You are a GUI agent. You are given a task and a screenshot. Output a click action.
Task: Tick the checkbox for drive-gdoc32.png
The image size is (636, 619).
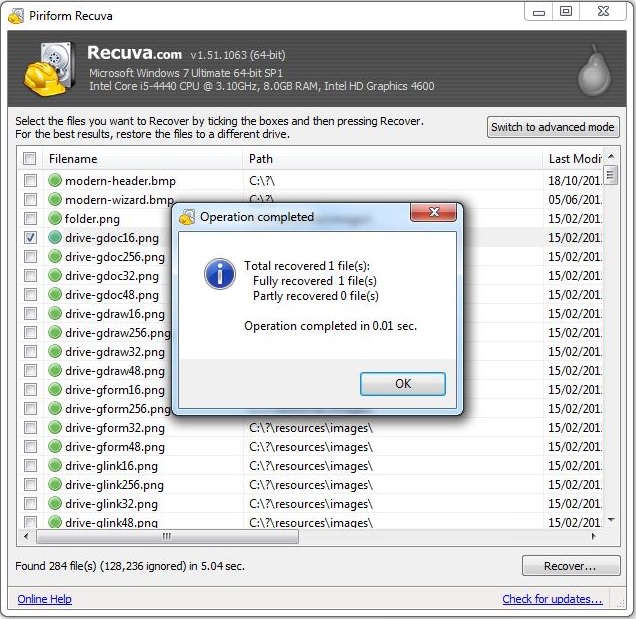click(30, 276)
